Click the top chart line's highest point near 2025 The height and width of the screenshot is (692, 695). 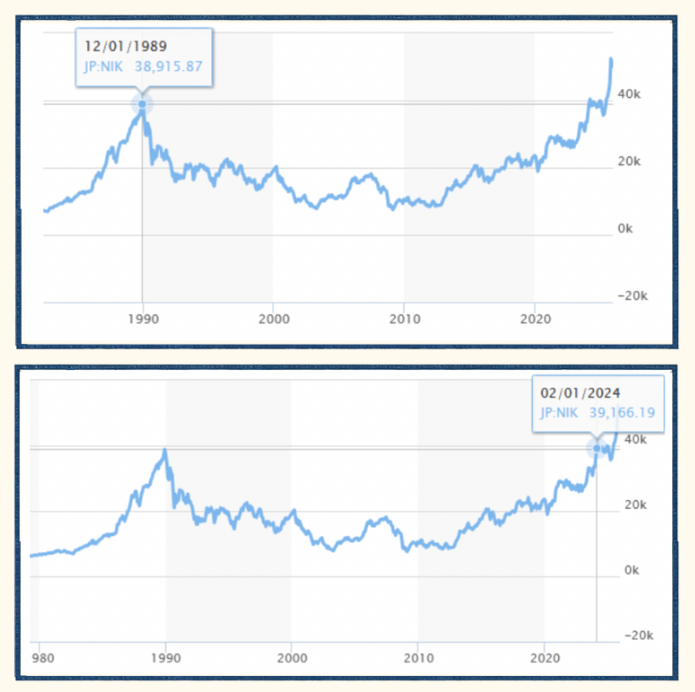tap(611, 61)
